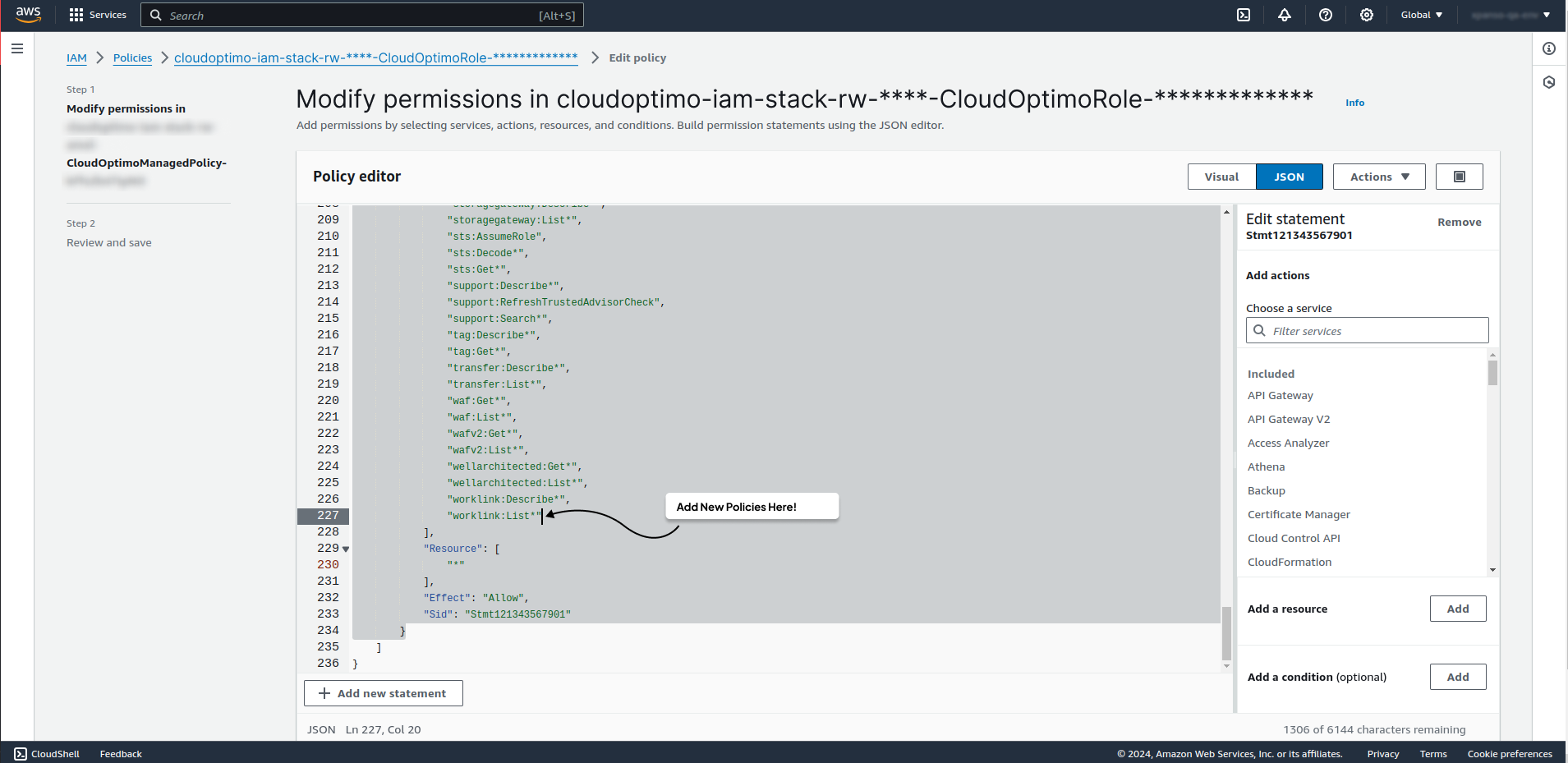Click the "Sid" line in editor
Screen dimensions: 1568x763
pos(497,614)
